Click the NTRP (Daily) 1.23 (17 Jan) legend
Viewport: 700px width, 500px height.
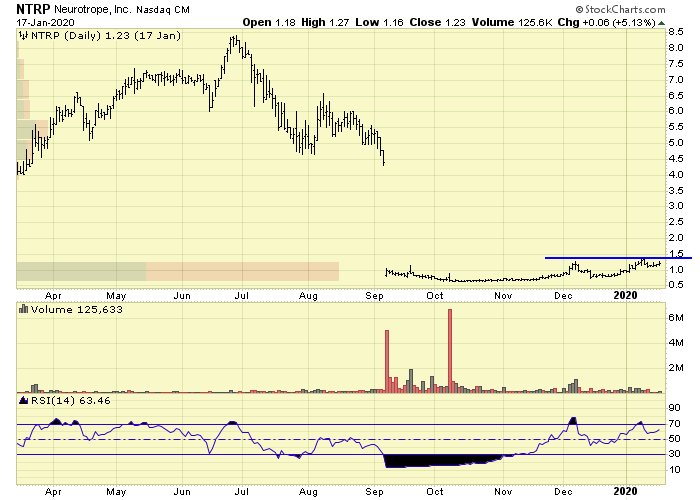pos(106,35)
